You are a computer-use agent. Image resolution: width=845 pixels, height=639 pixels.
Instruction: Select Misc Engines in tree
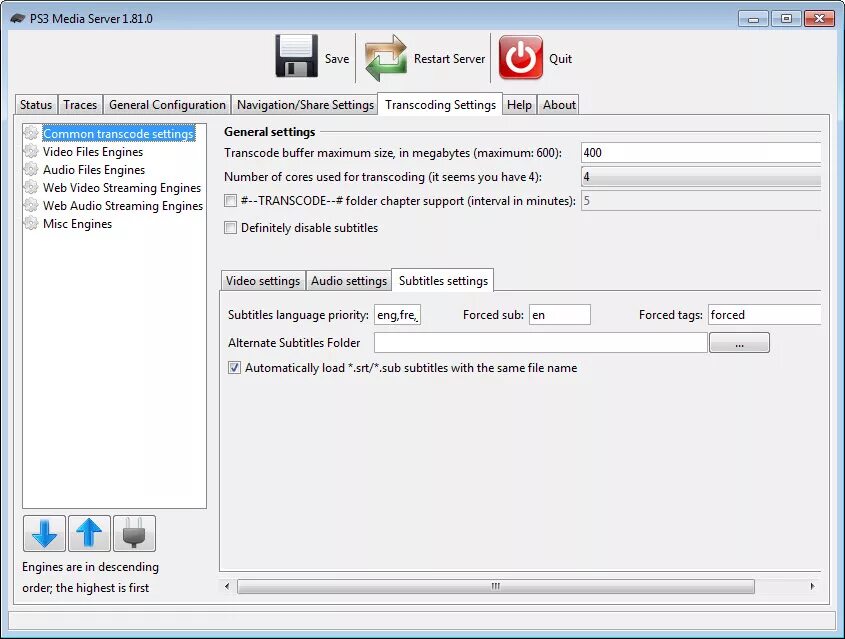[77, 224]
